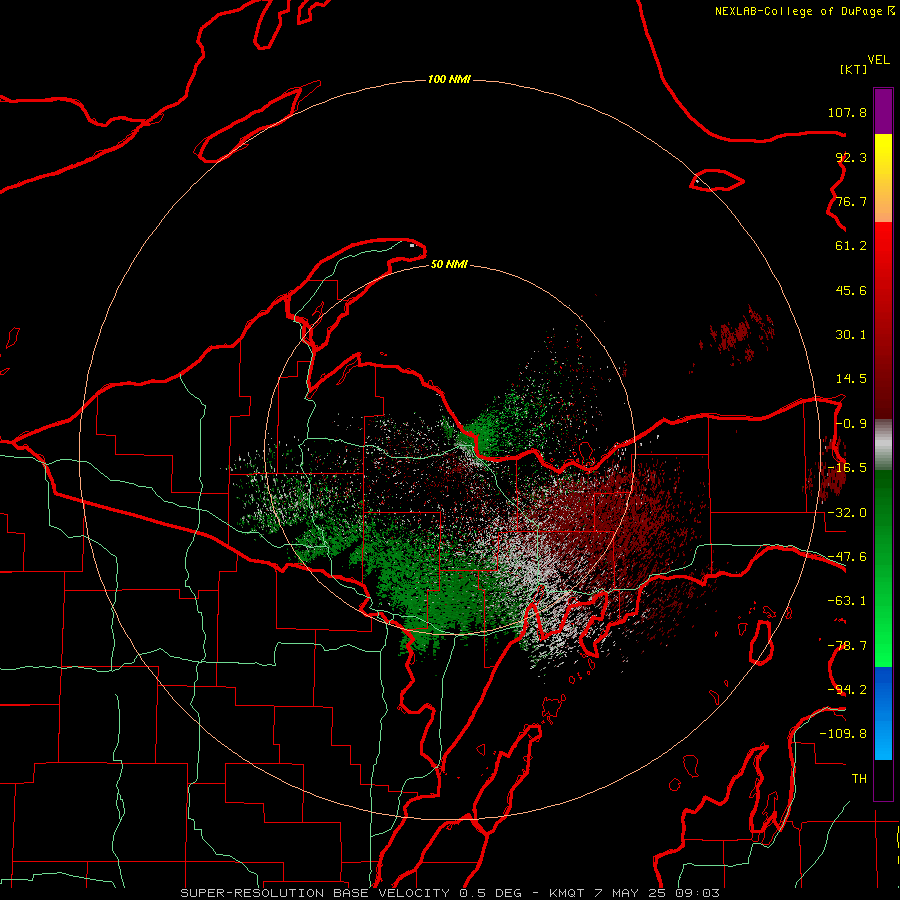Click the TH threshold label
This screenshot has height=900, width=900.
(859, 779)
